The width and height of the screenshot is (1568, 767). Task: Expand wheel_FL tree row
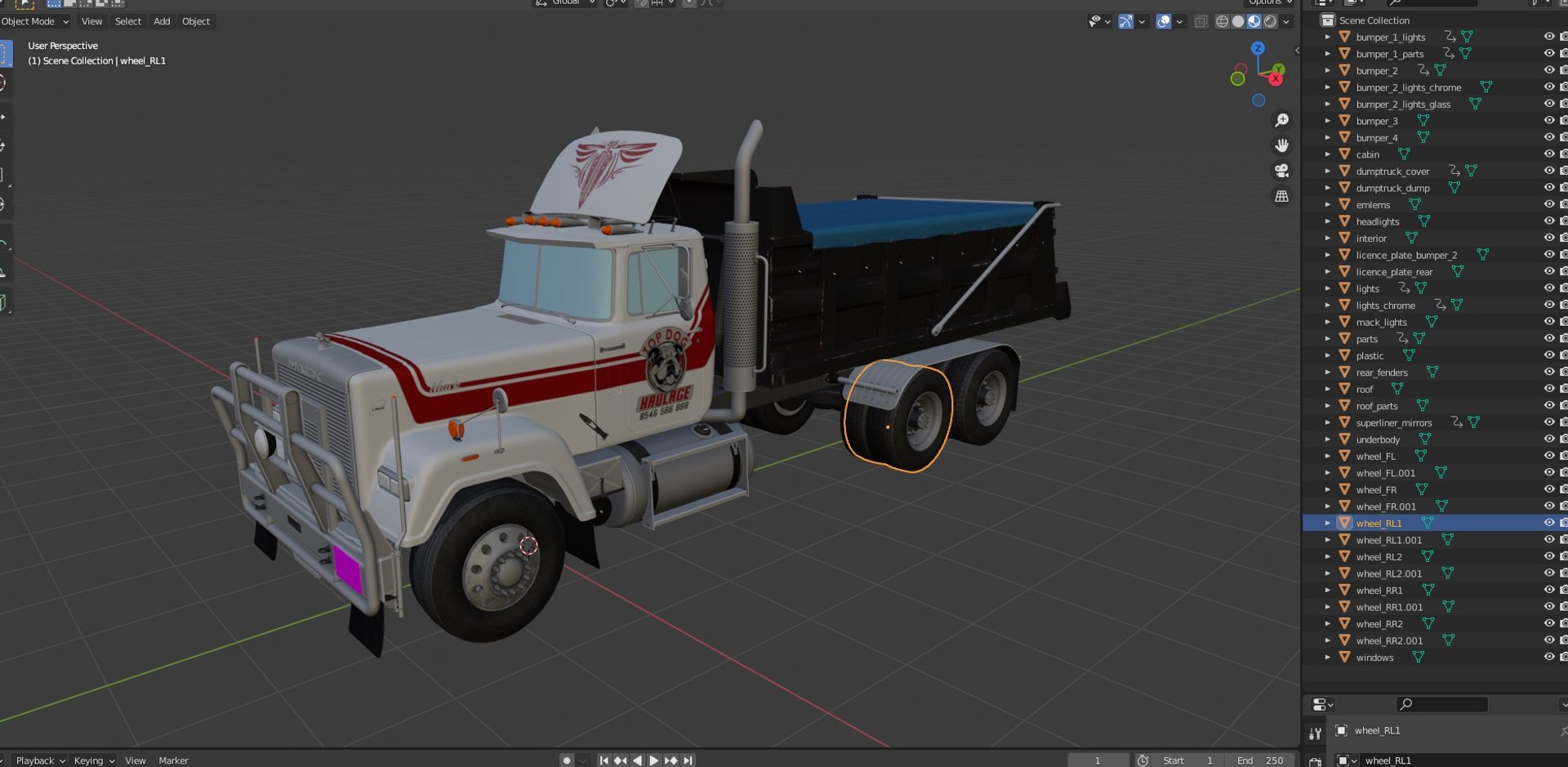click(1327, 456)
